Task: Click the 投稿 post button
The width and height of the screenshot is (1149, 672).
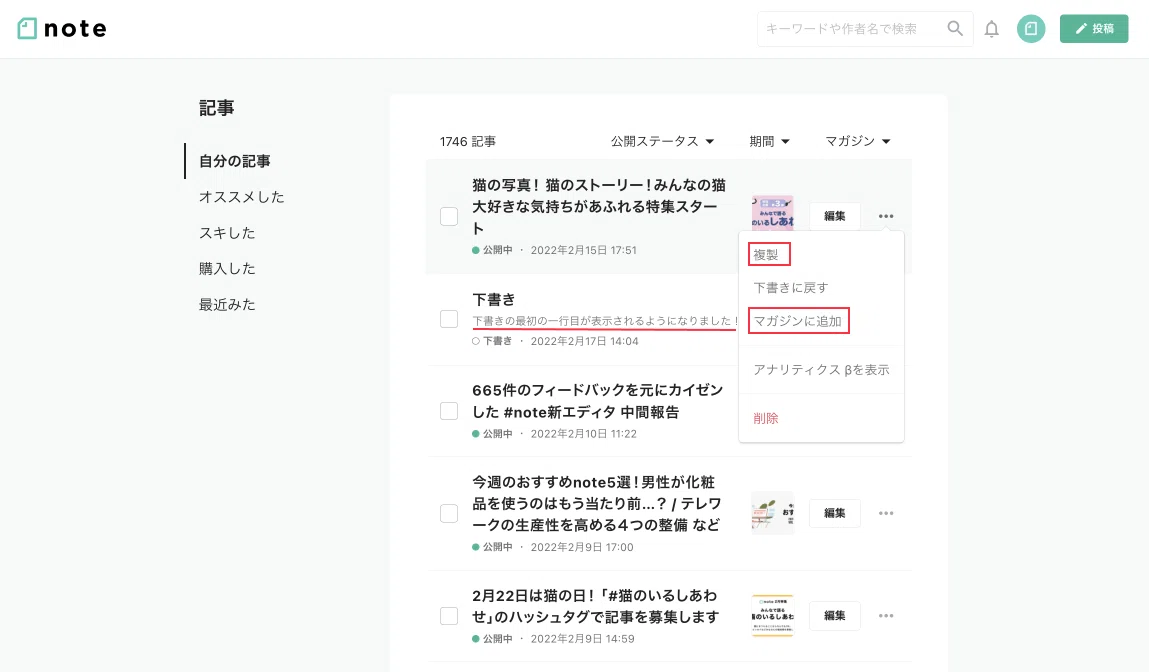Action: click(x=1094, y=29)
